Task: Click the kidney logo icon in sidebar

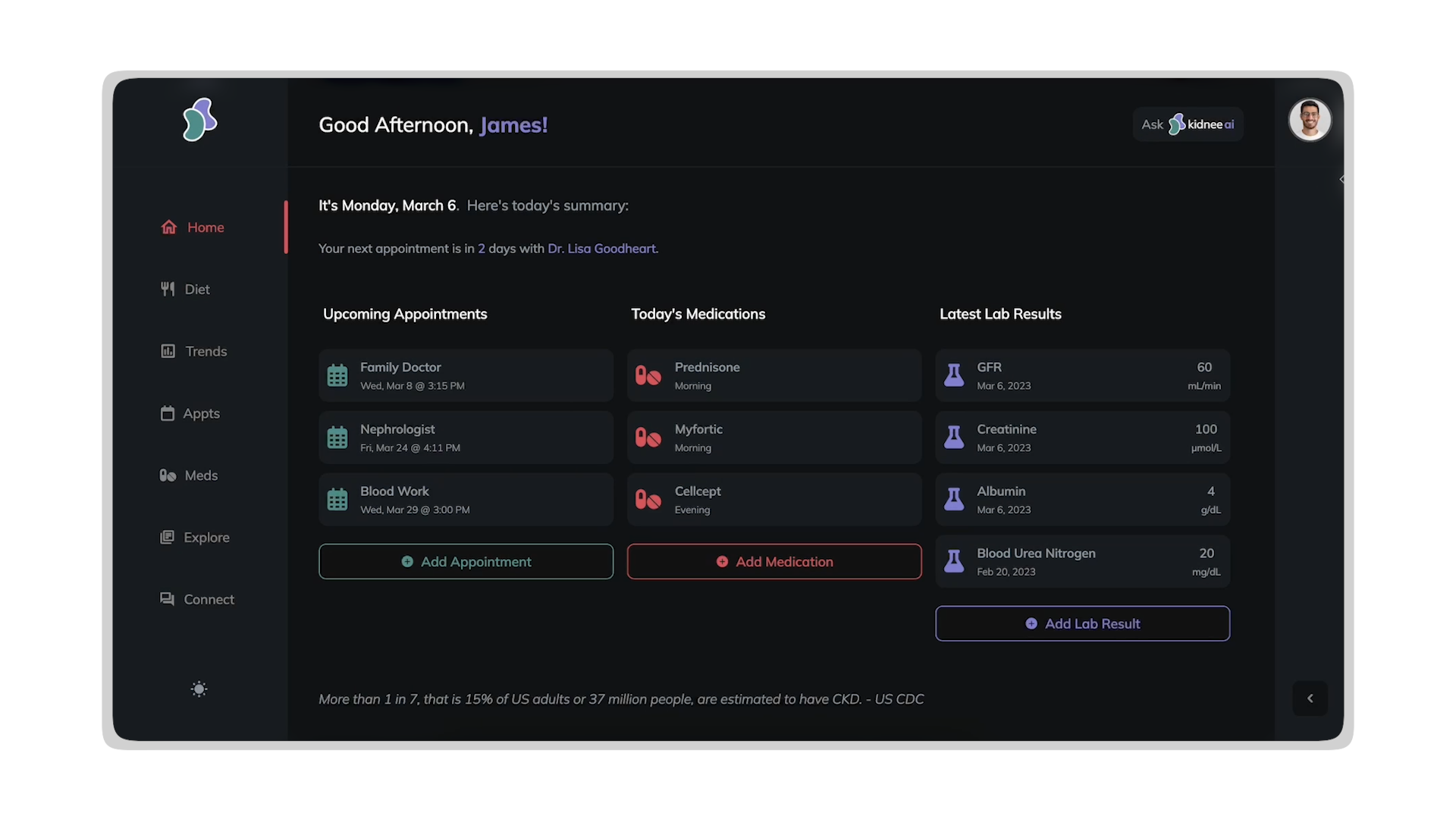Action: [199, 120]
